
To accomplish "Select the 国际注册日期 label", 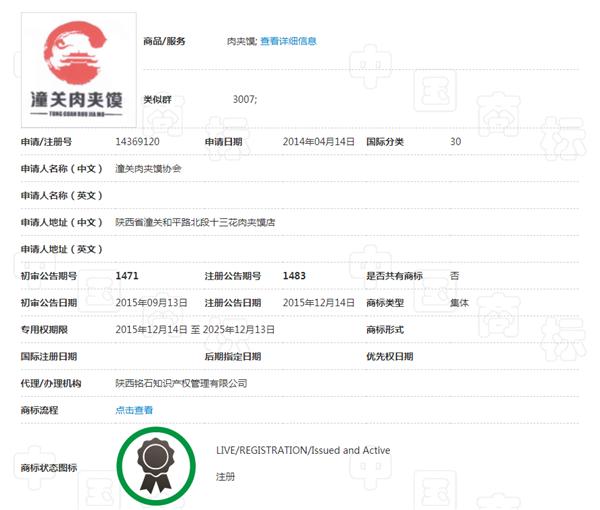I will (49, 357).
